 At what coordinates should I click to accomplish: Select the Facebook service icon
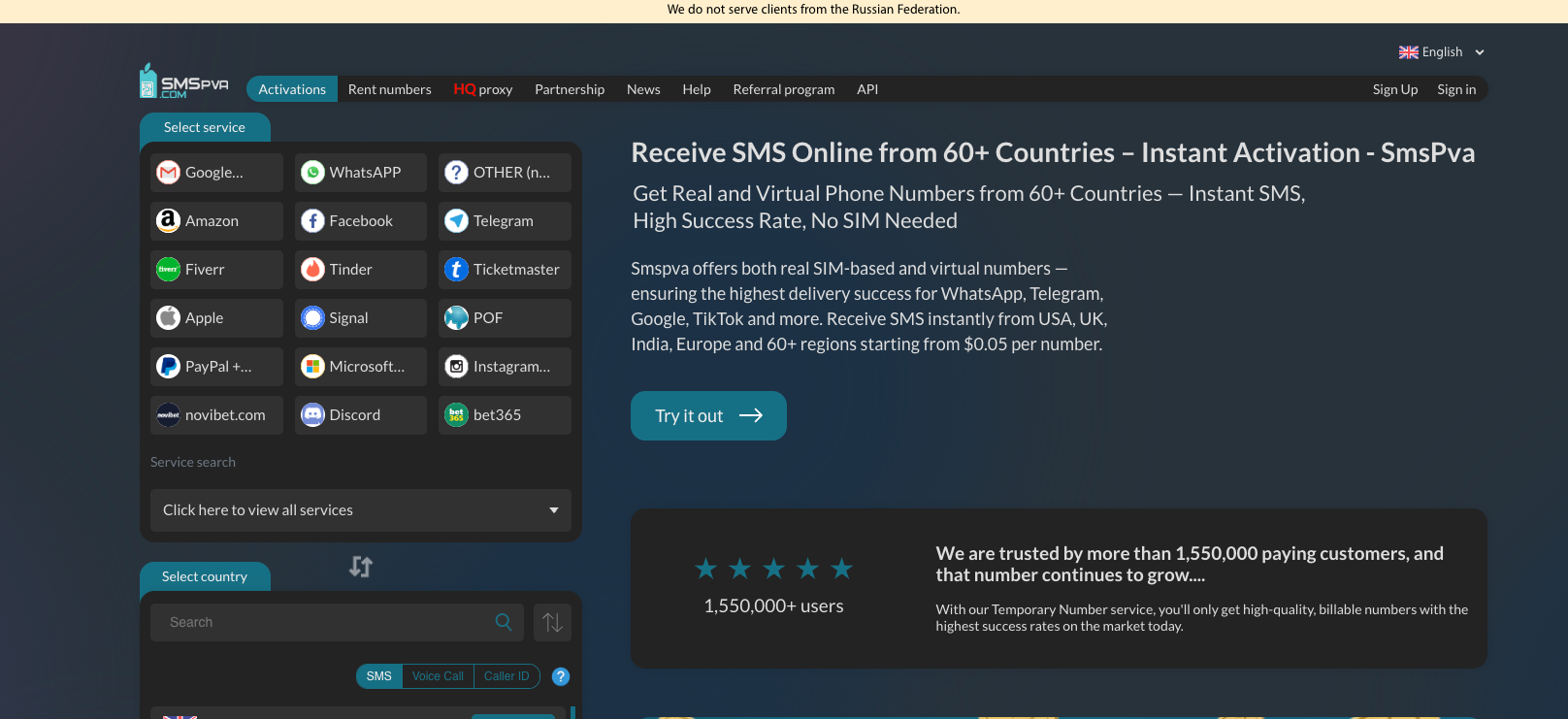pyautogui.click(x=312, y=221)
